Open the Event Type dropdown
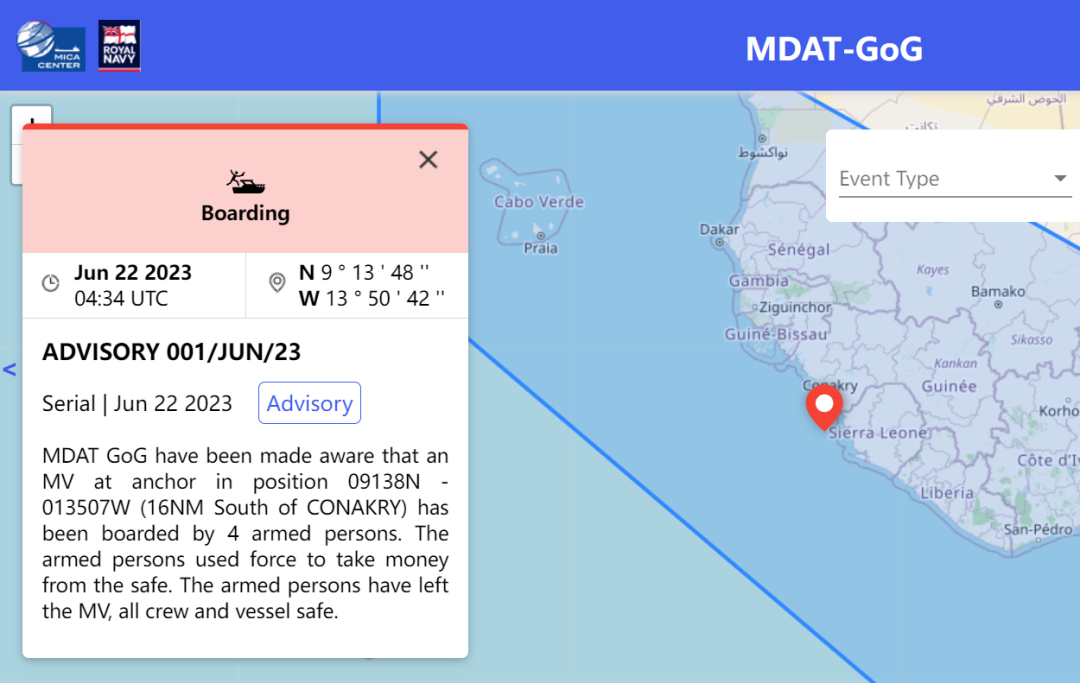The width and height of the screenshot is (1080, 683). point(954,179)
